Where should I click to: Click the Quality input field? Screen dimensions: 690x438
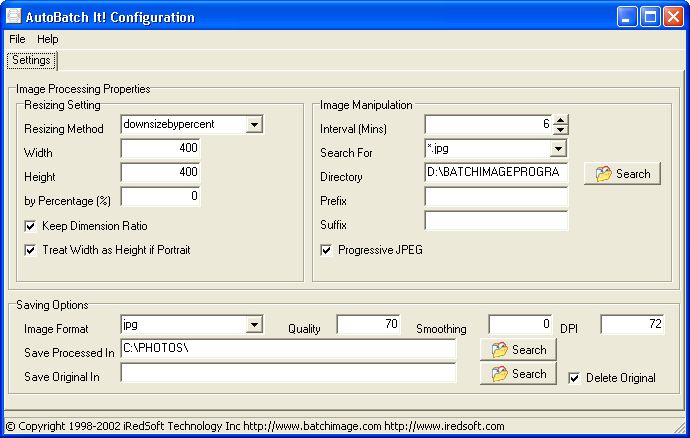pyautogui.click(x=368, y=324)
